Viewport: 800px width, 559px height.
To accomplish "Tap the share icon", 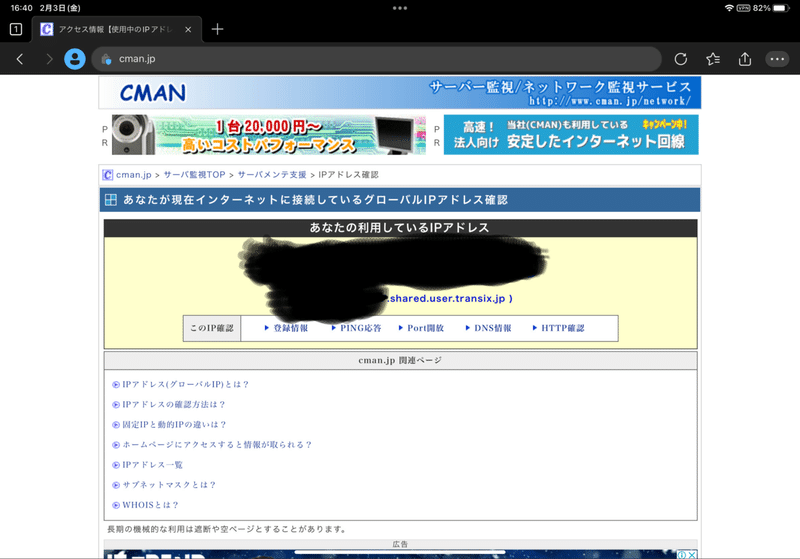I will tap(745, 59).
